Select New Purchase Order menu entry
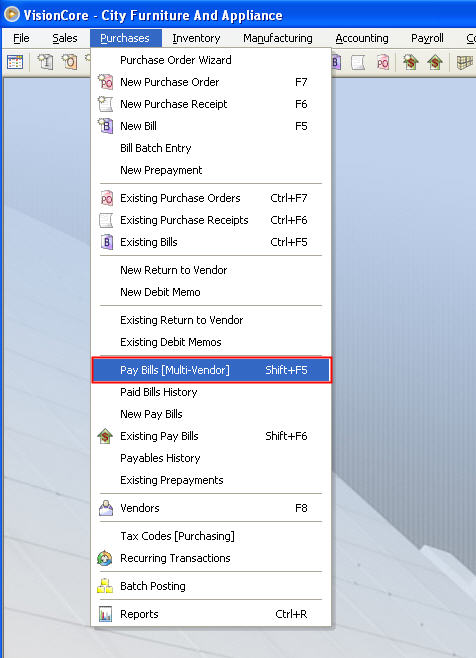 click(x=211, y=82)
